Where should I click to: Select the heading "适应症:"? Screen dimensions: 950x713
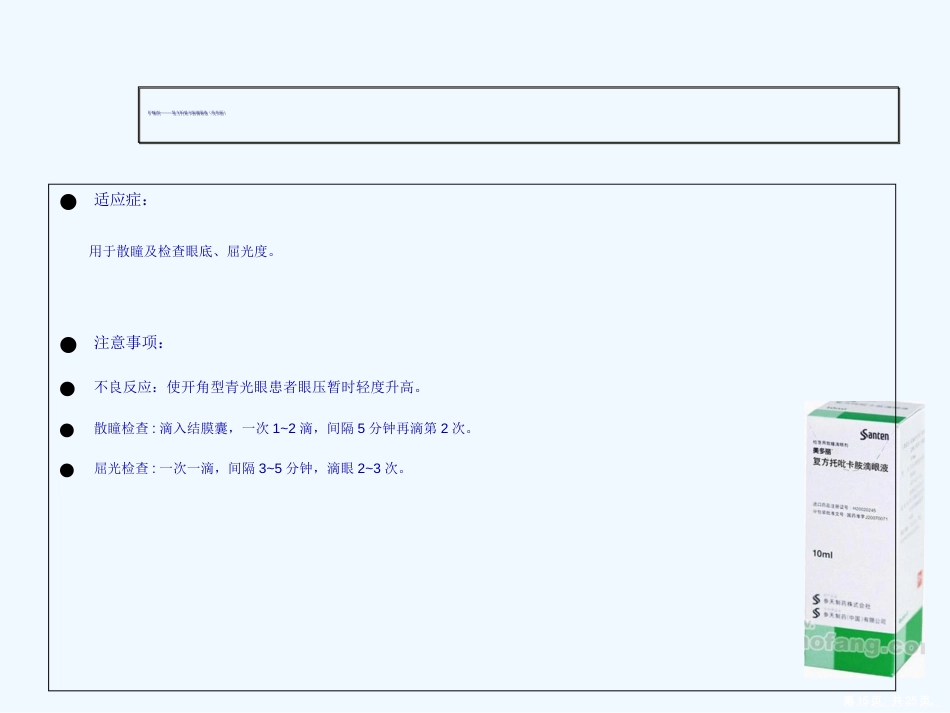coord(121,200)
